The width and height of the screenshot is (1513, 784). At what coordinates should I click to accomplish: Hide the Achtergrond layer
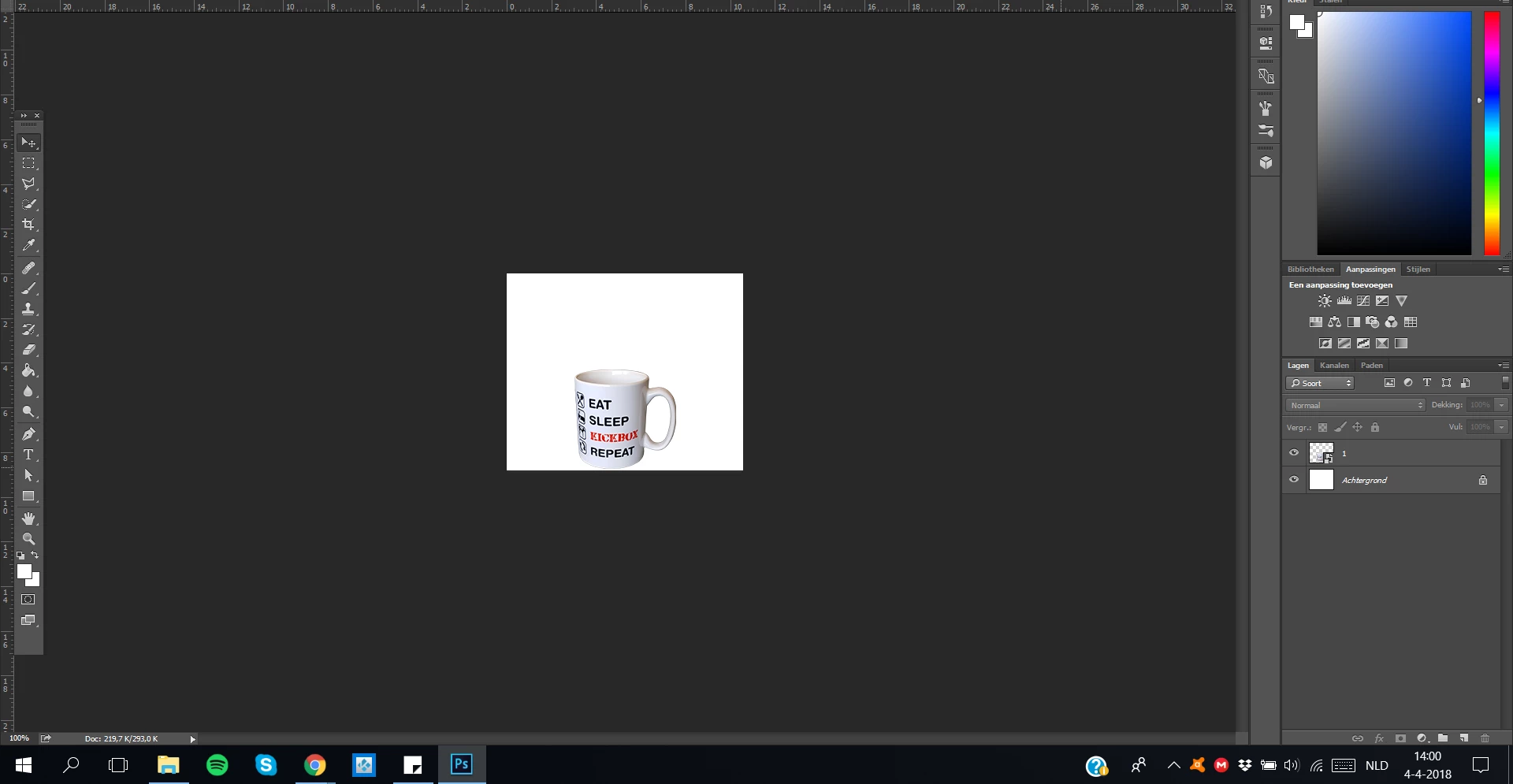coord(1294,480)
